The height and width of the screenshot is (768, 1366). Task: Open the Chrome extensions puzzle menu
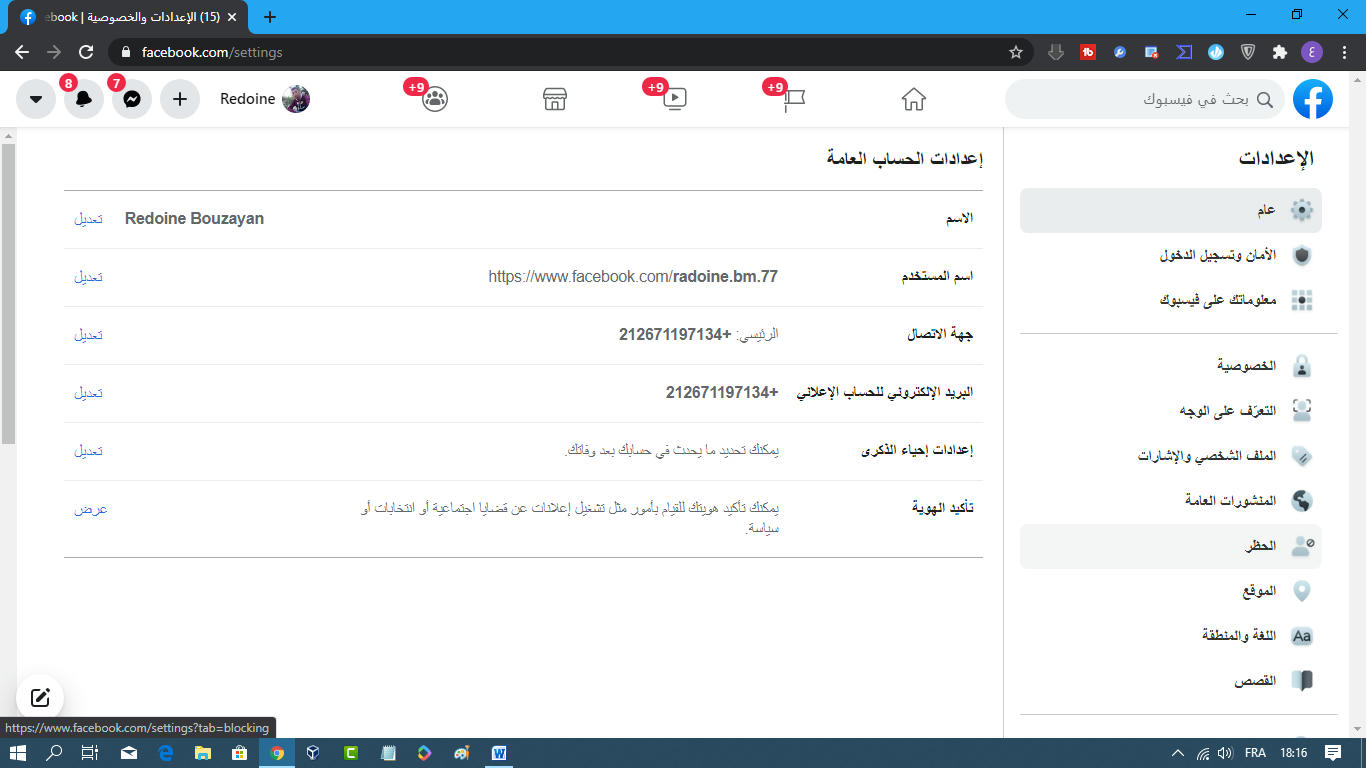(x=1280, y=52)
